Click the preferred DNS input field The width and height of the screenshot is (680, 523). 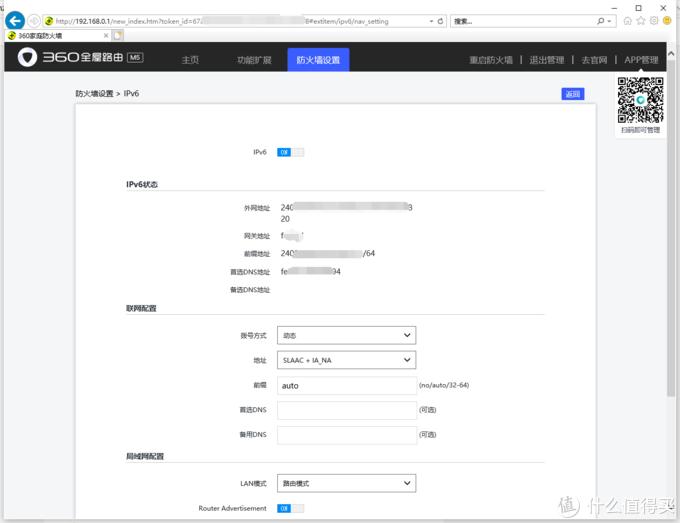347,410
